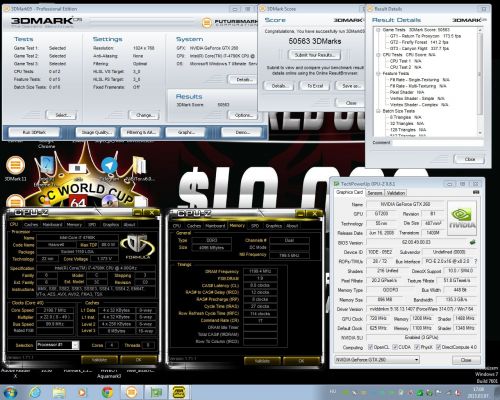Click the Result Details scrollbar
500x400 pixels.
click(480, 82)
